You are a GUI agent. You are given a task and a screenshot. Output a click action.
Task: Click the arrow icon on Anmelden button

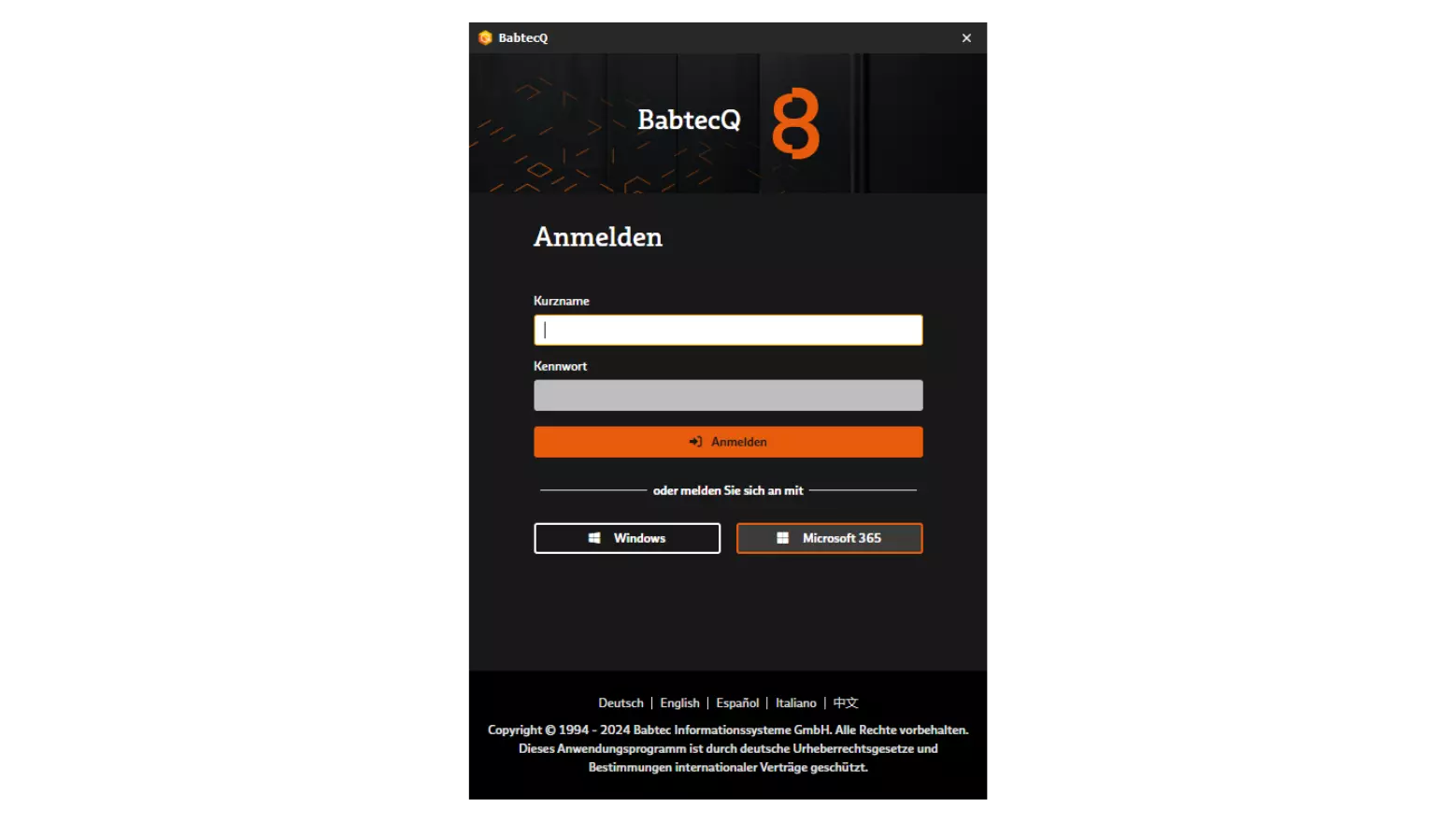(695, 442)
